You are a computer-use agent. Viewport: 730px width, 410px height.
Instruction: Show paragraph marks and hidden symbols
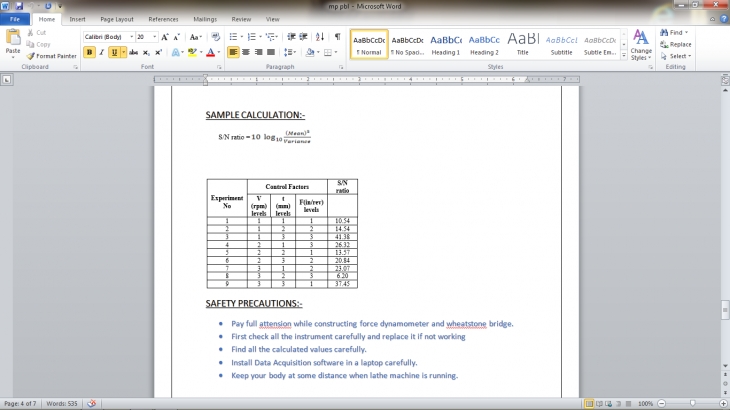coord(338,37)
